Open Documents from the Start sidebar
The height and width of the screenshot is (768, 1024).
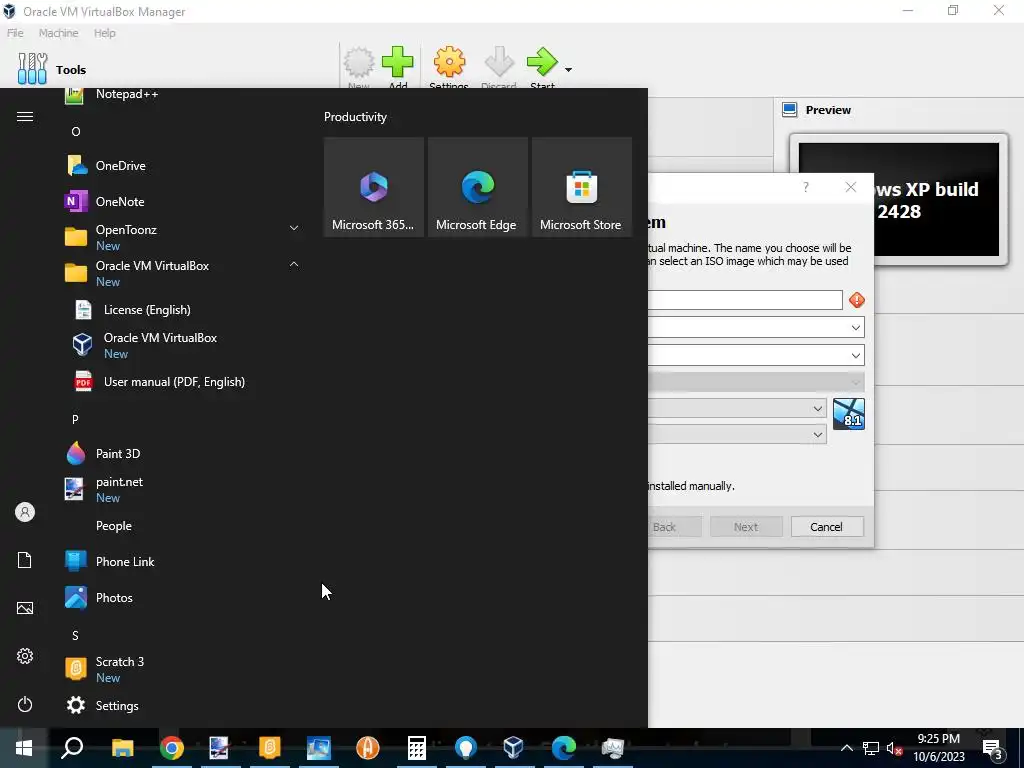[x=25, y=560]
